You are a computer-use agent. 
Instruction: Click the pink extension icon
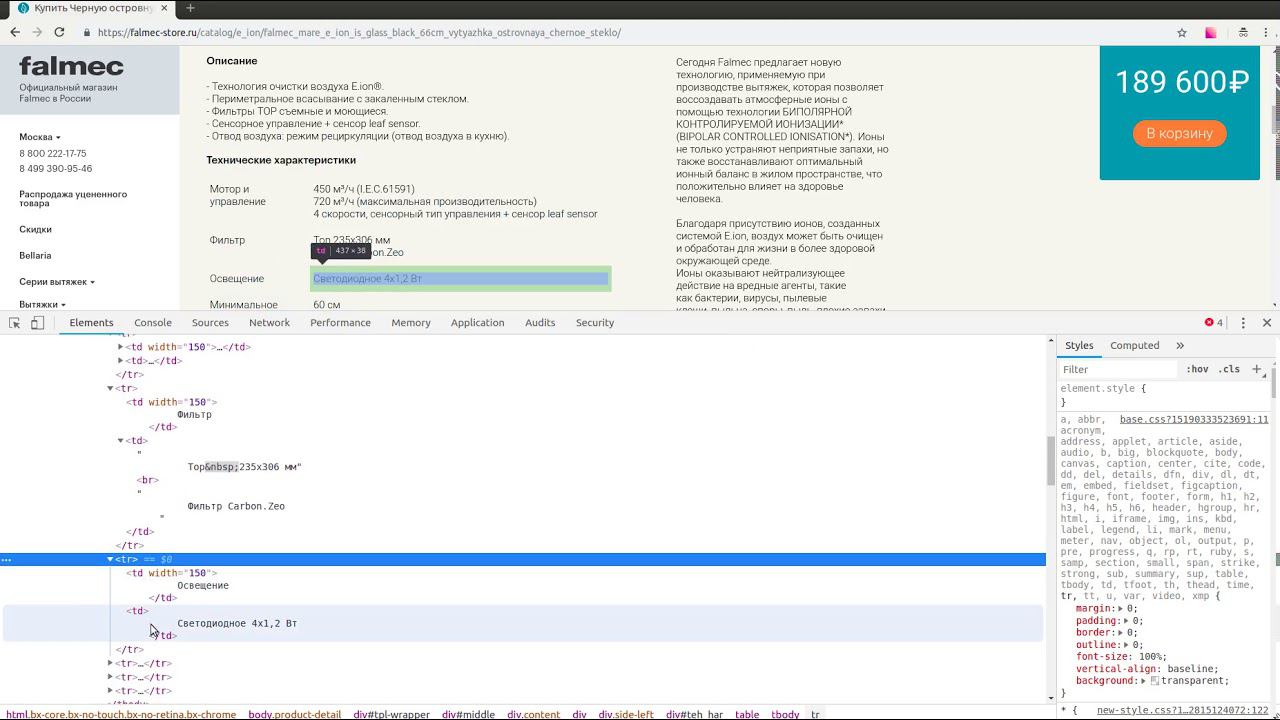pos(1211,32)
